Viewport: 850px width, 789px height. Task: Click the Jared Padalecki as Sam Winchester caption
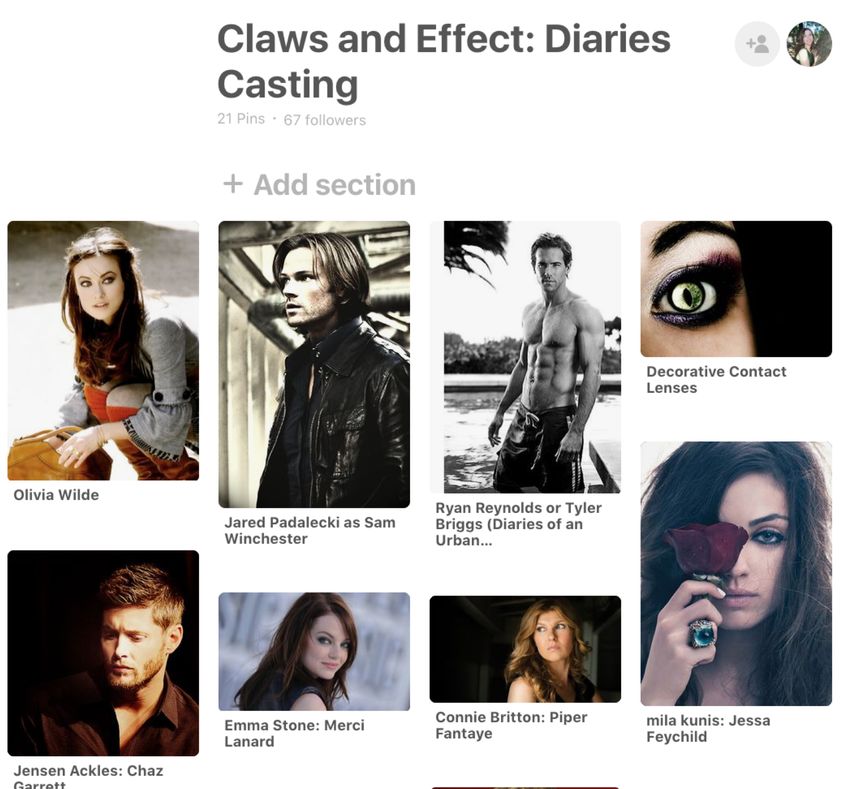(x=310, y=530)
